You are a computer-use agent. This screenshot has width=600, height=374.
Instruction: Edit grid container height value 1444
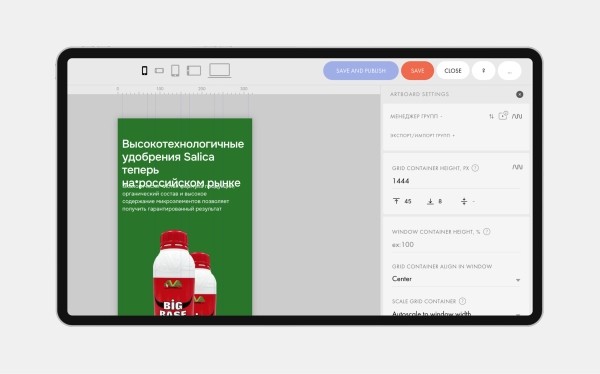455,181
